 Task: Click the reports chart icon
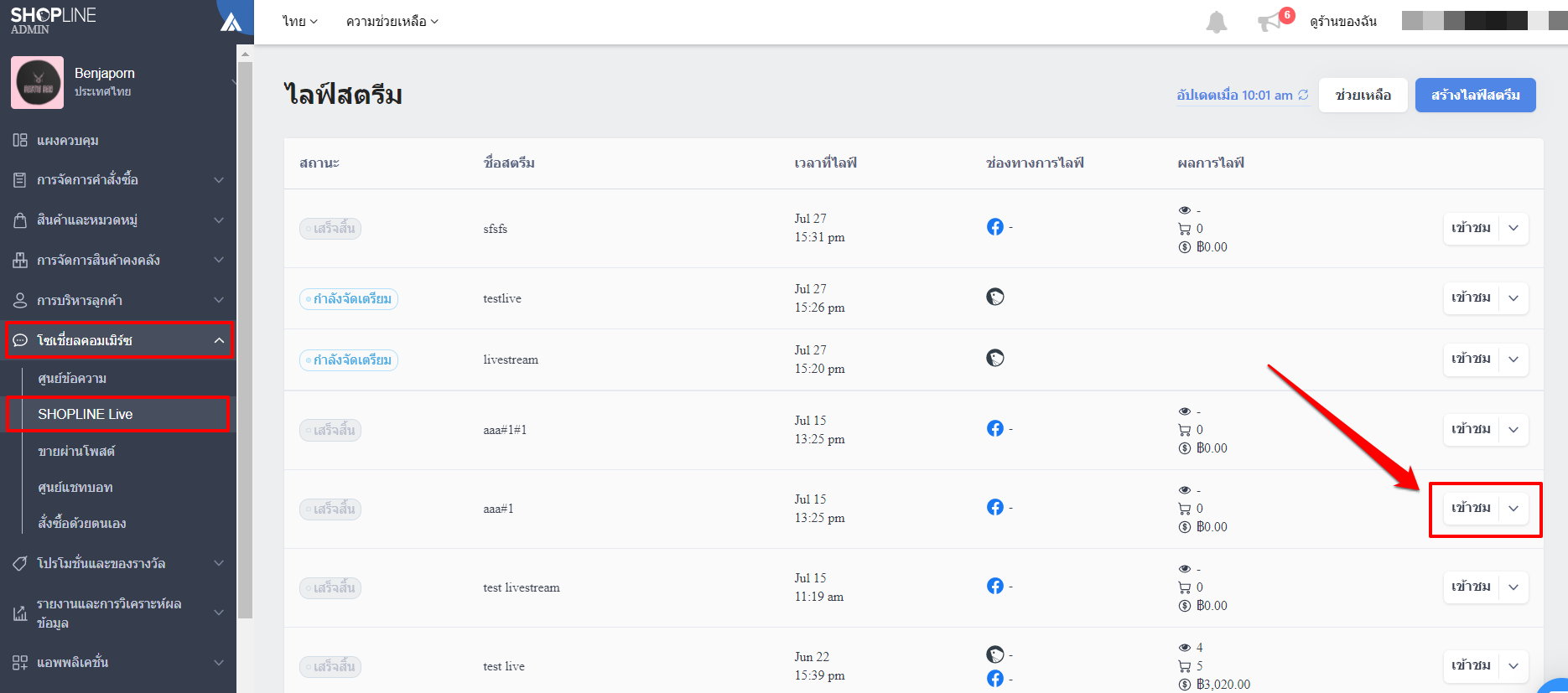pyautogui.click(x=20, y=613)
